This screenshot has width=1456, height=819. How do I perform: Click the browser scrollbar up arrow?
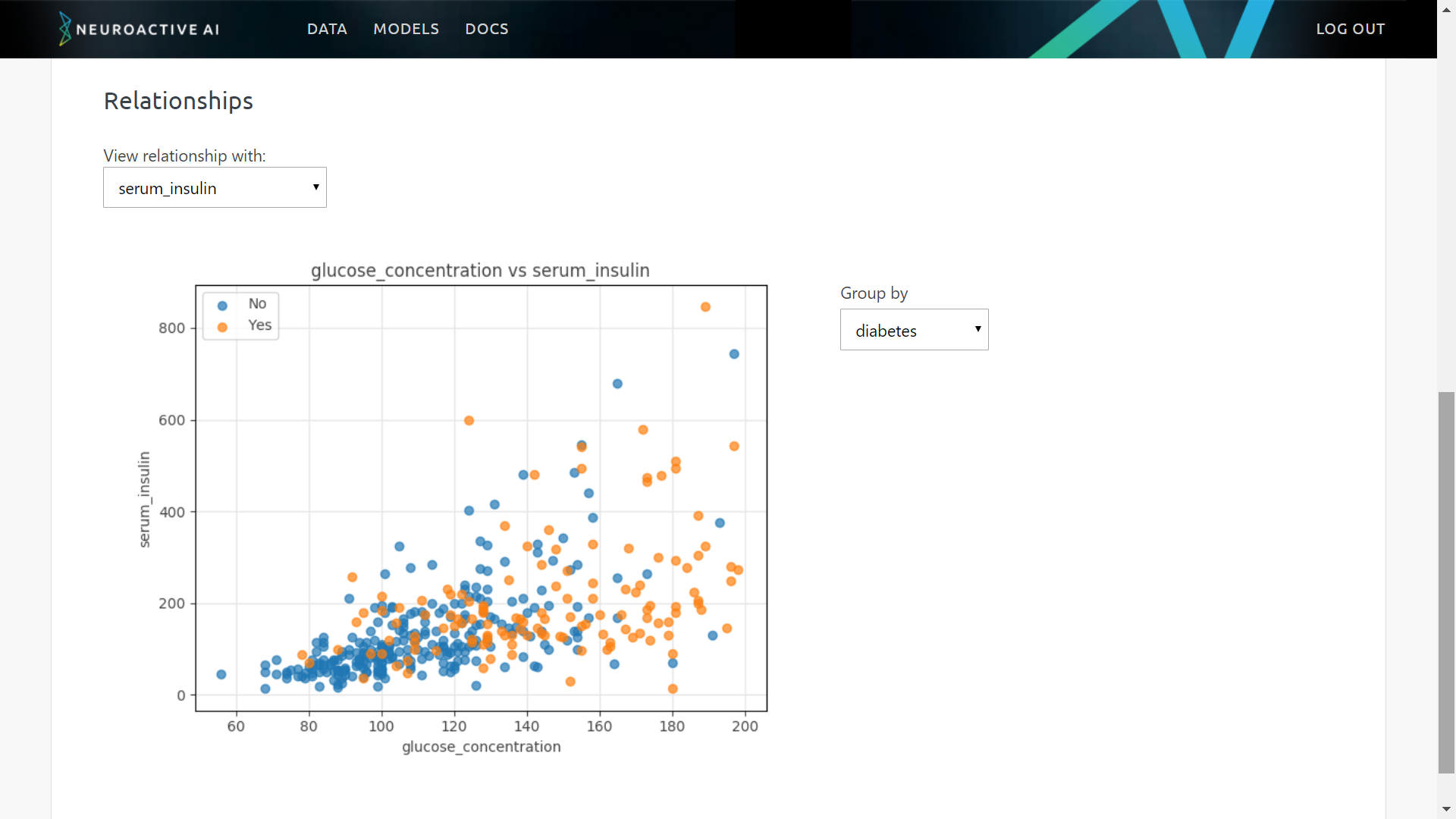tap(1447, 10)
